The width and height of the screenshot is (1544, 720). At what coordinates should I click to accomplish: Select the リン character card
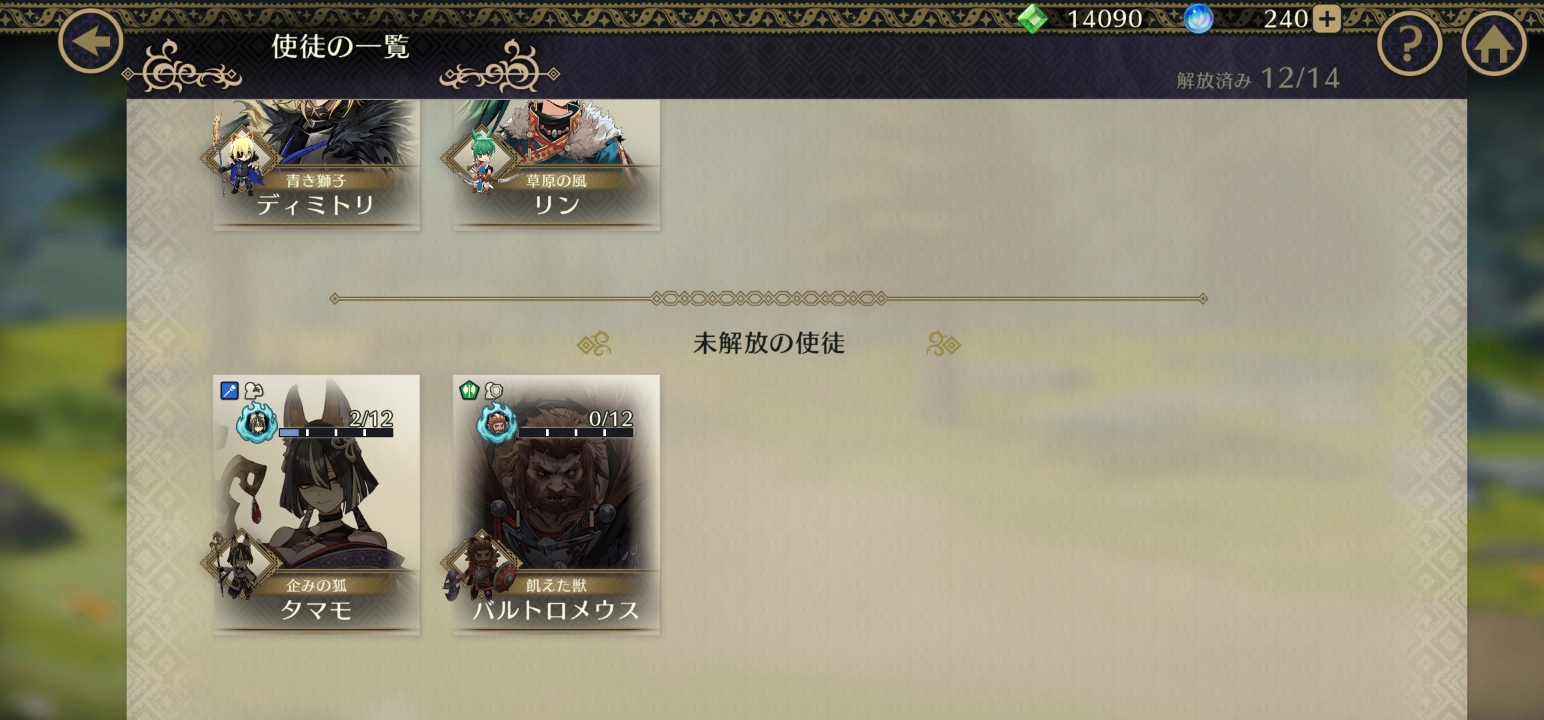(556, 164)
